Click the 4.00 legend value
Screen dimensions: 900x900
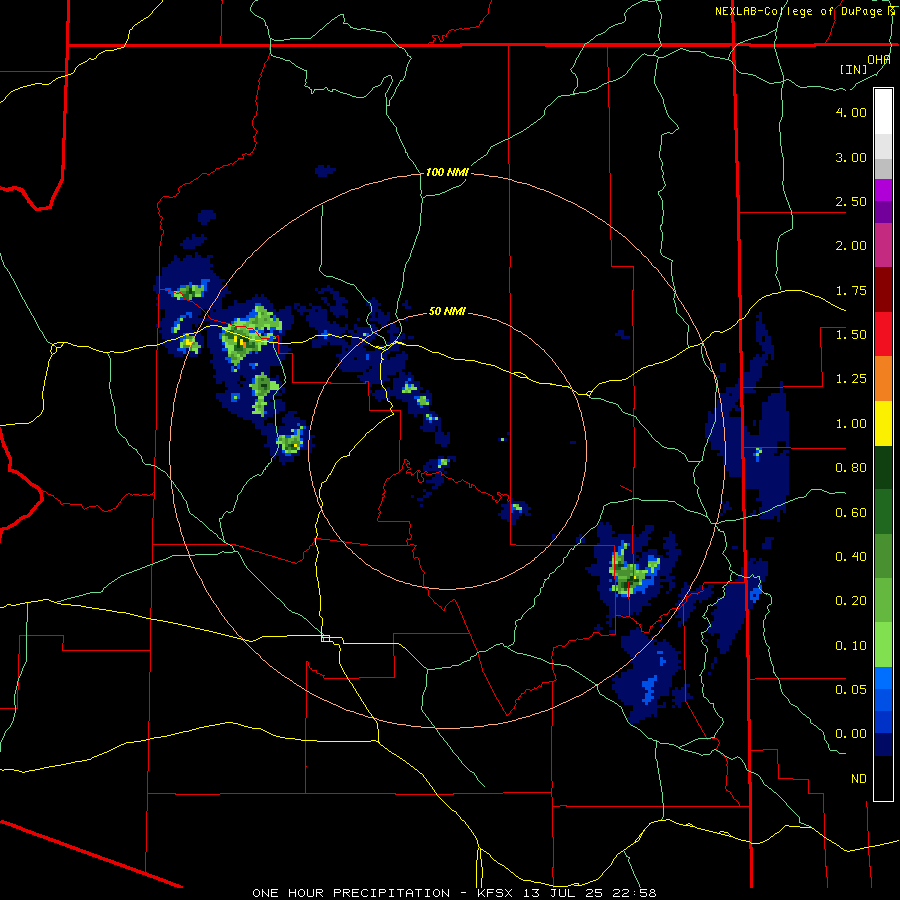tap(851, 112)
